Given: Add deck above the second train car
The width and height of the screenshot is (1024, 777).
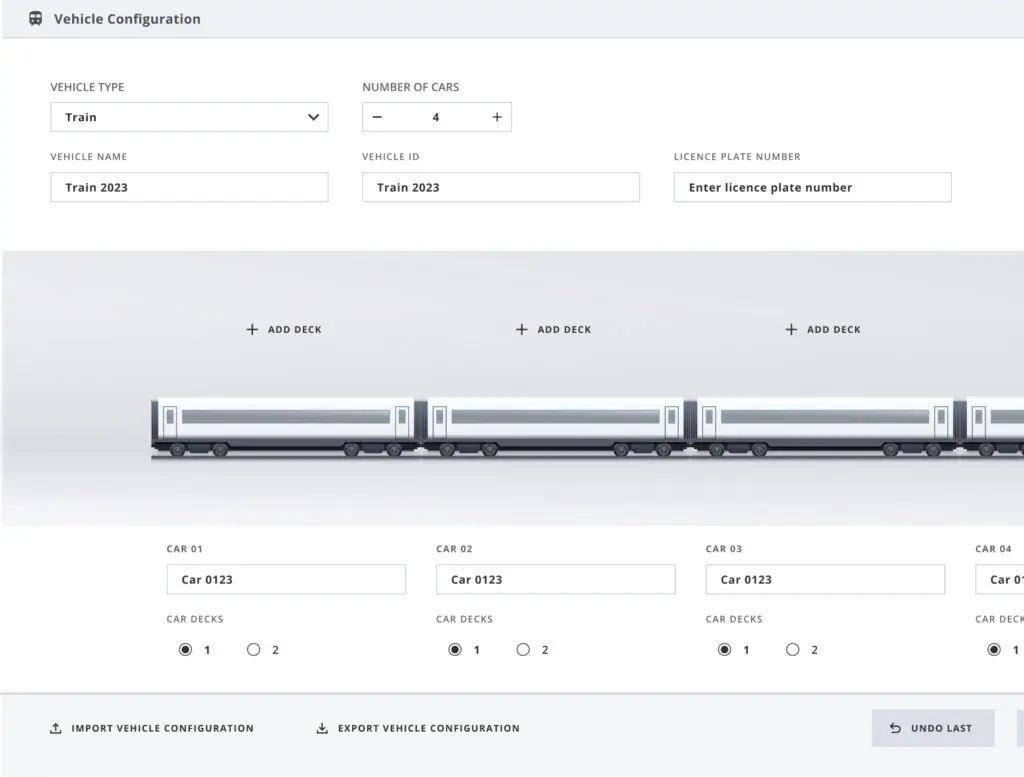Looking at the screenshot, I should pyautogui.click(x=553, y=329).
